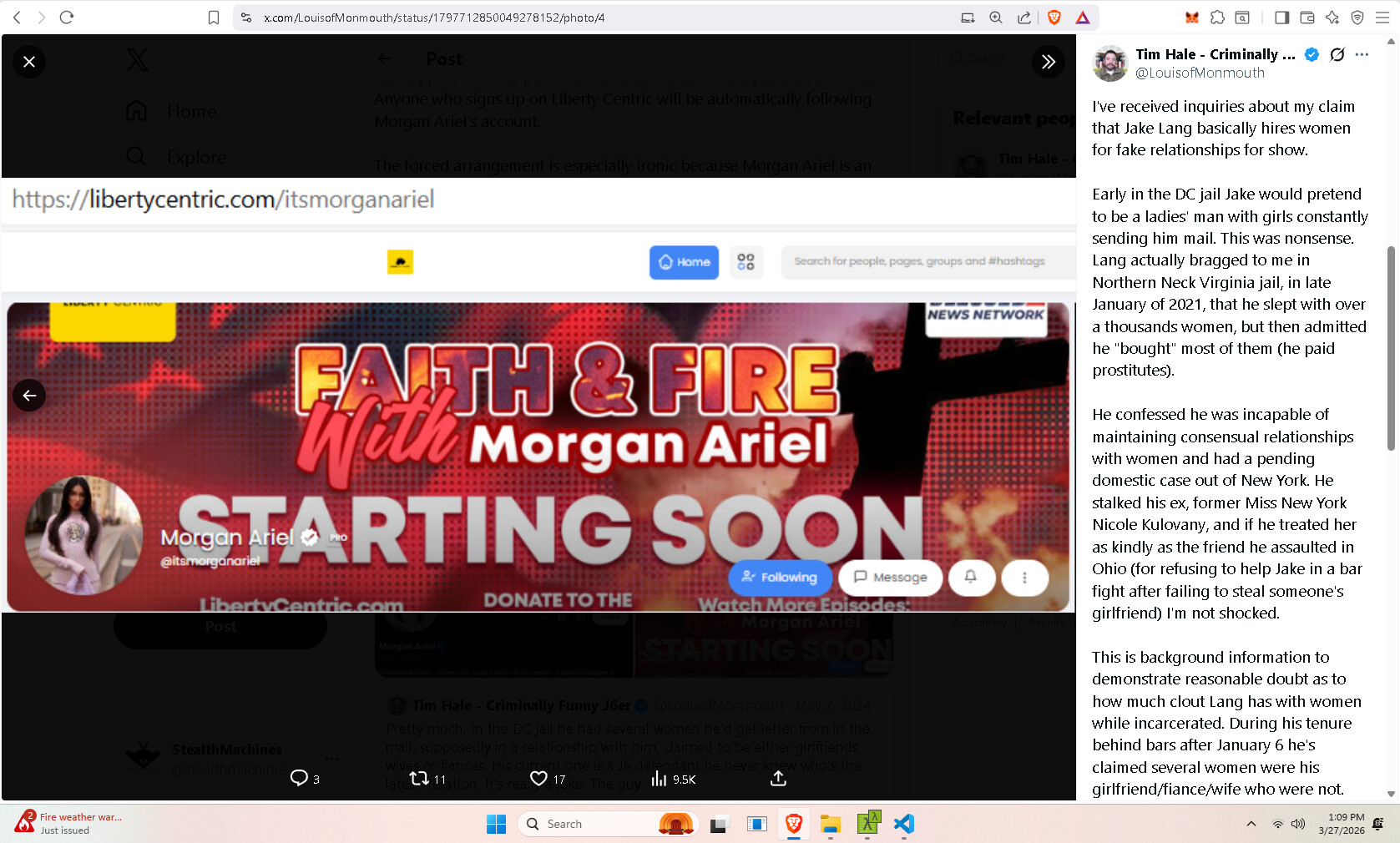Toggle the browser sidebar panel
This screenshot has height=843, width=1400.
click(x=1281, y=18)
